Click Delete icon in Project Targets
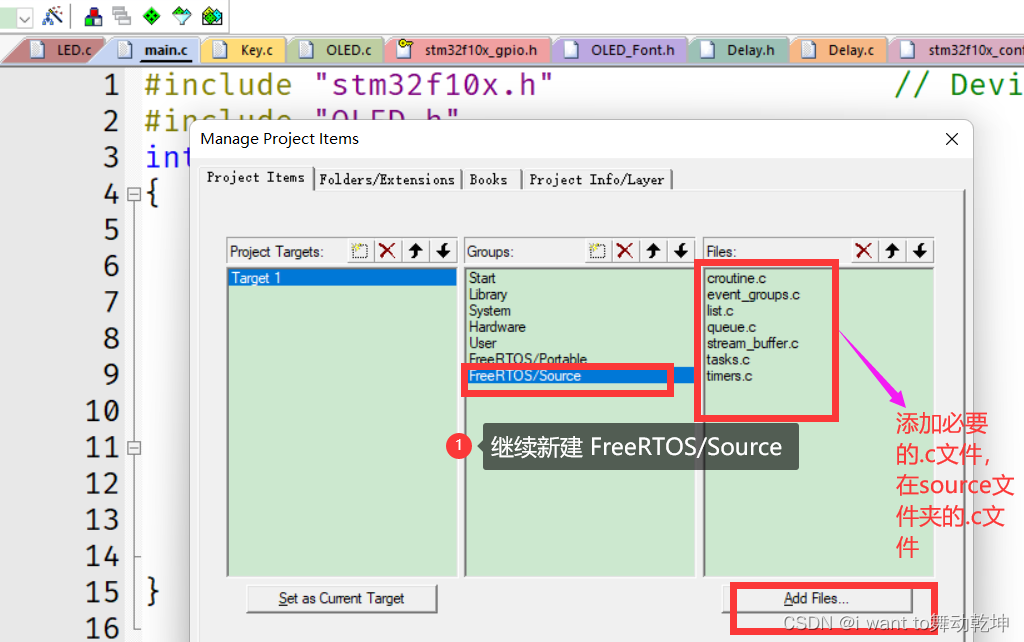 387,251
